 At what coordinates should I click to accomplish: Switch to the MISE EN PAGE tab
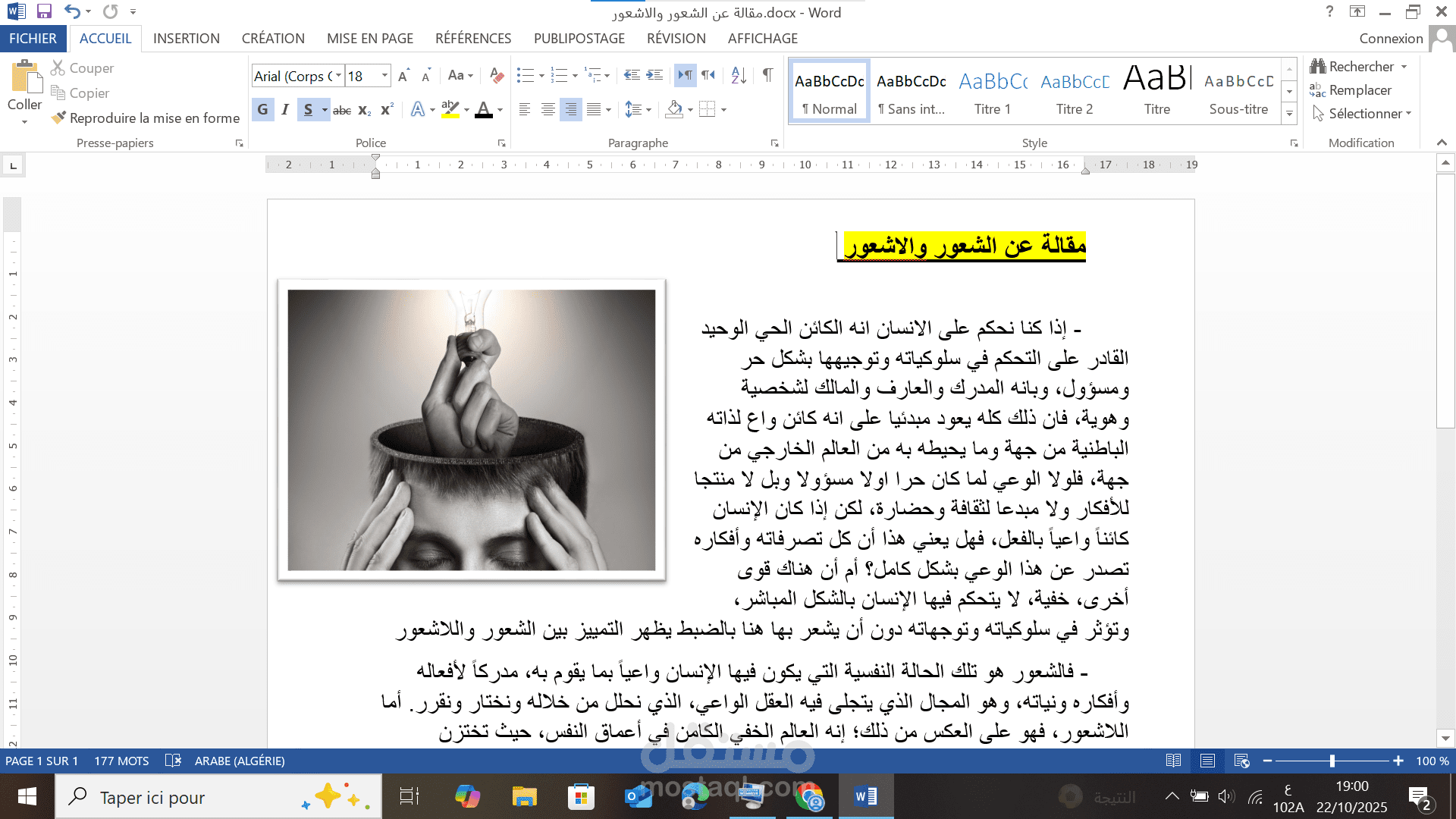pyautogui.click(x=370, y=38)
